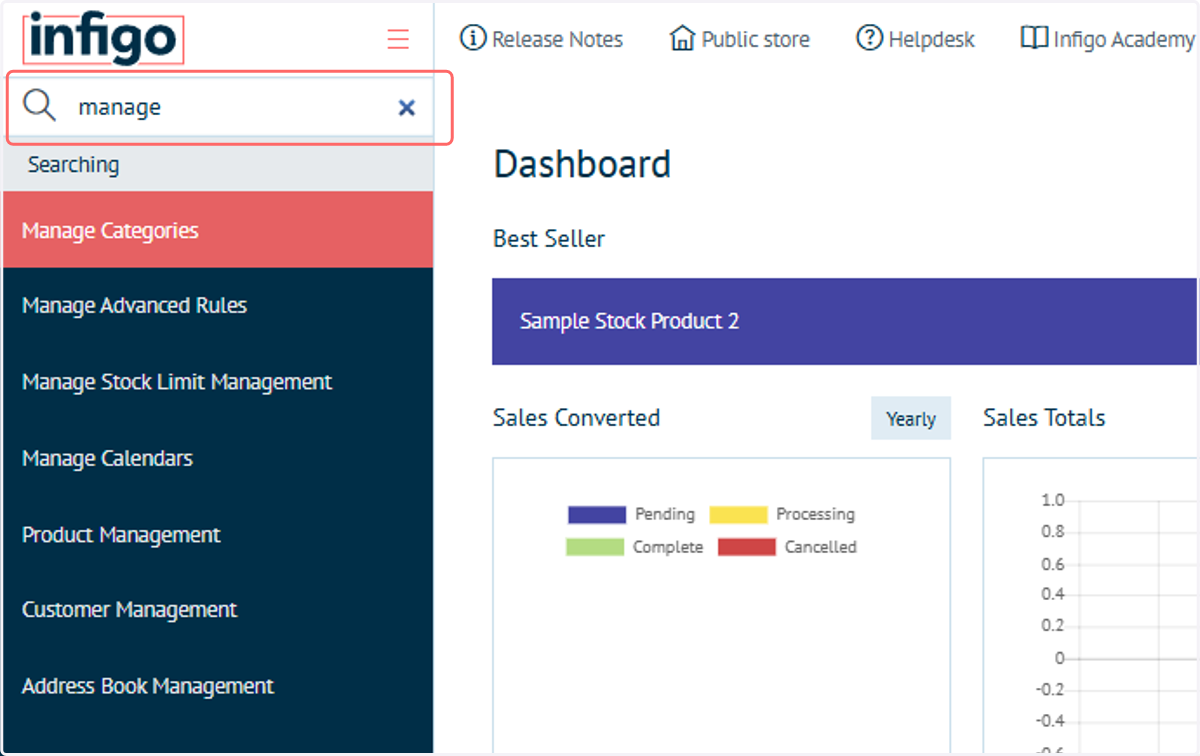Click the Infigo Academy book icon
This screenshot has width=1200, height=756.
[x=1034, y=38]
